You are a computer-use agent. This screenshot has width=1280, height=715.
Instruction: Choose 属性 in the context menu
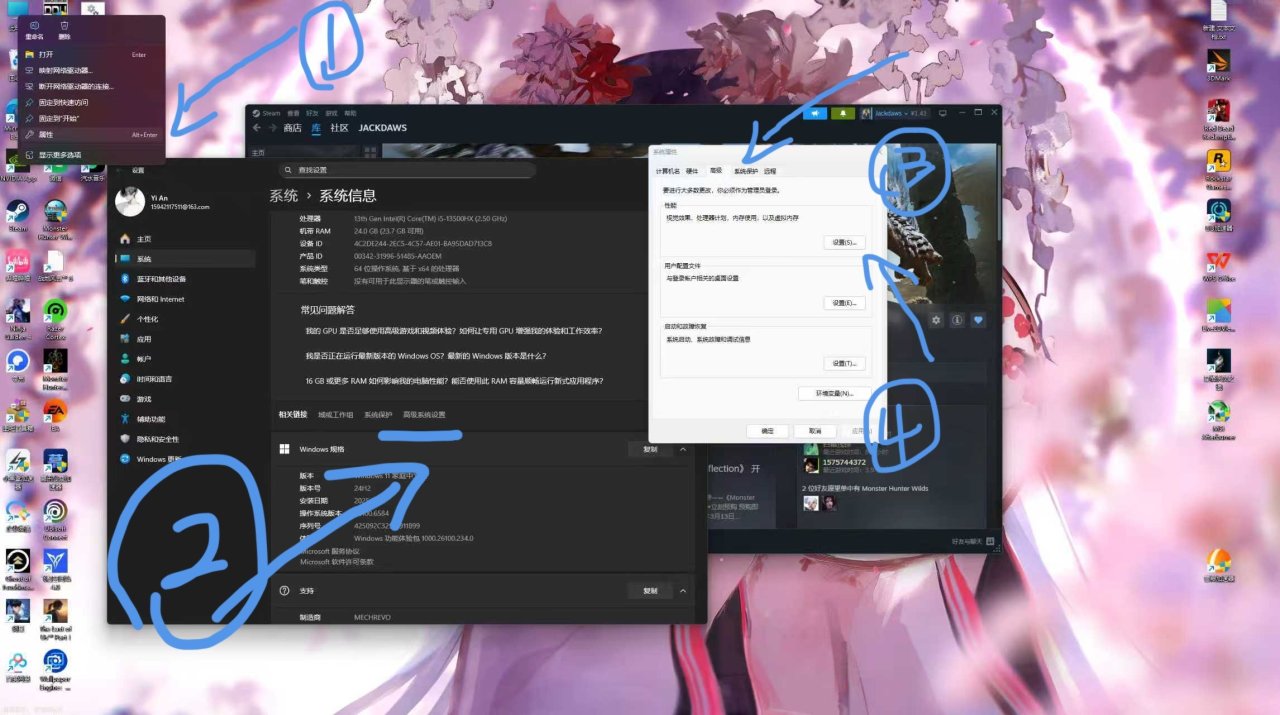point(91,134)
